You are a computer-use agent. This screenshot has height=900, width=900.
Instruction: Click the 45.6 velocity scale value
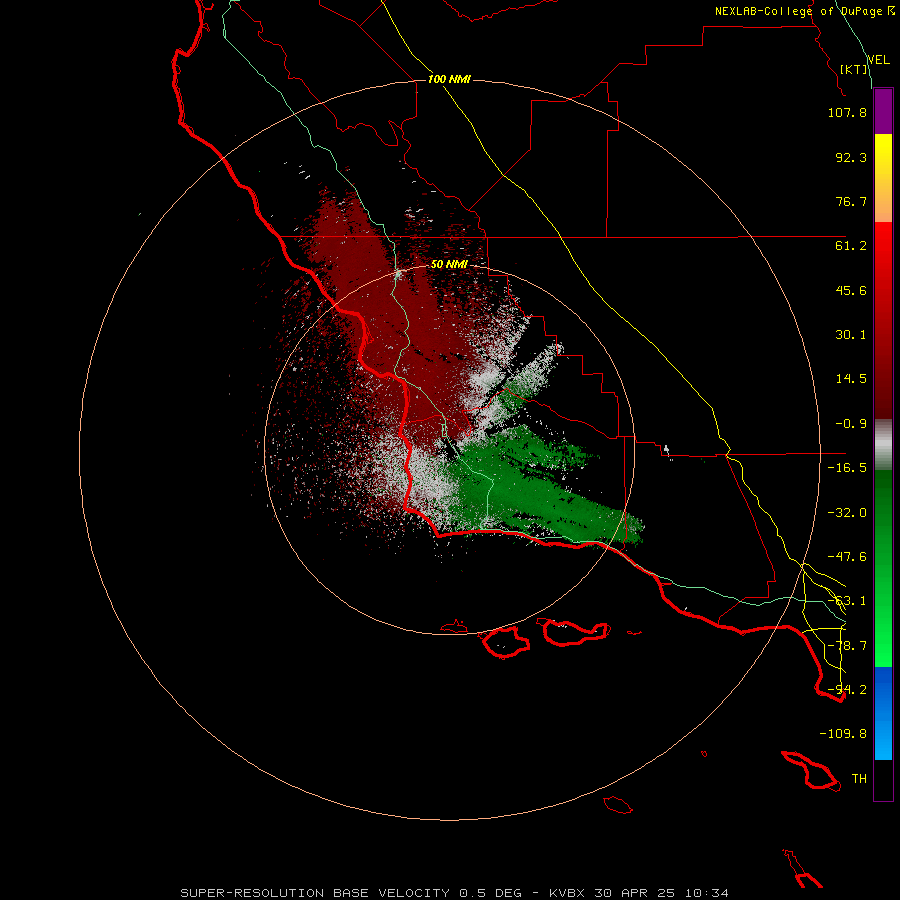[x=851, y=290]
